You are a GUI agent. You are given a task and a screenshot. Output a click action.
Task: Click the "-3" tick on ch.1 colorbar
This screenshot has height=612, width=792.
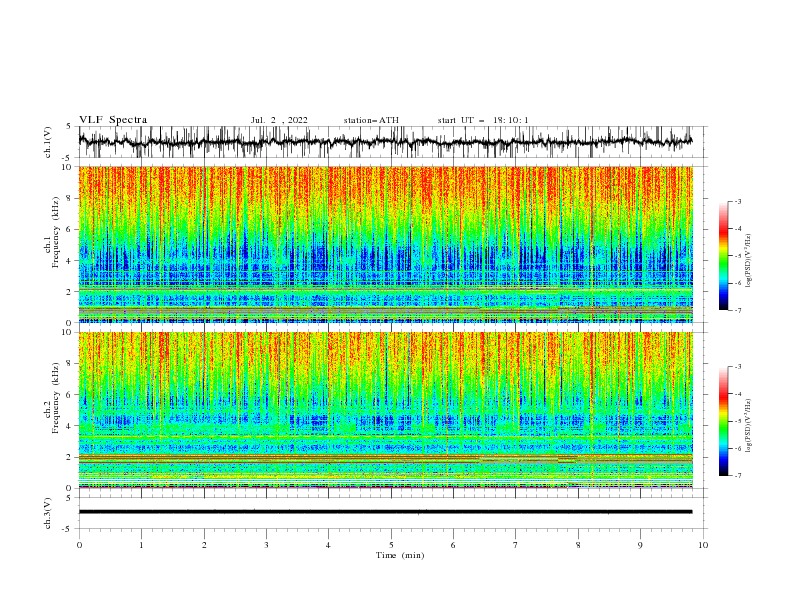tap(737, 202)
